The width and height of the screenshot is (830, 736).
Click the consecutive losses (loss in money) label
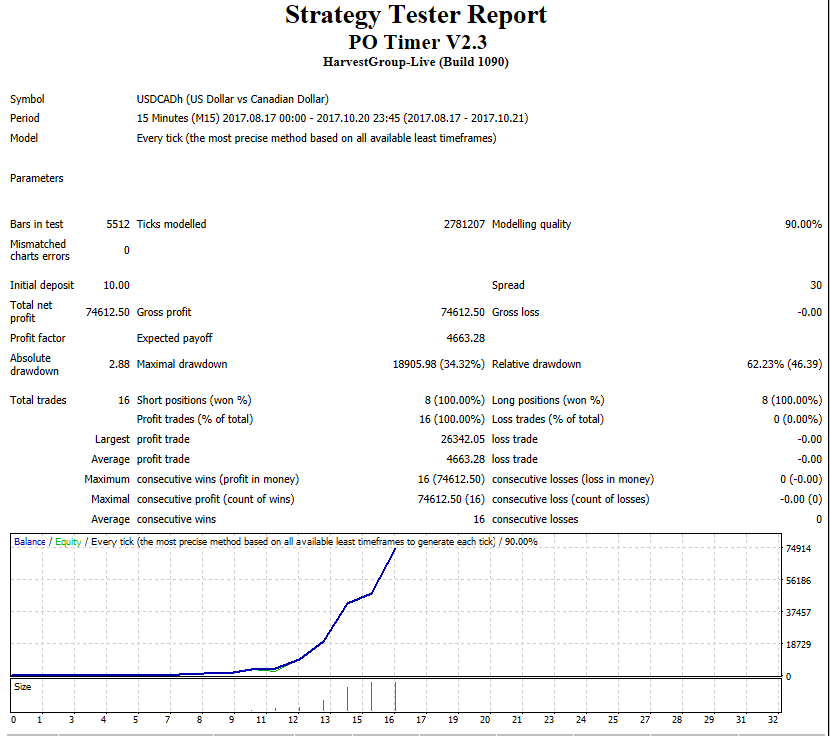coord(573,479)
